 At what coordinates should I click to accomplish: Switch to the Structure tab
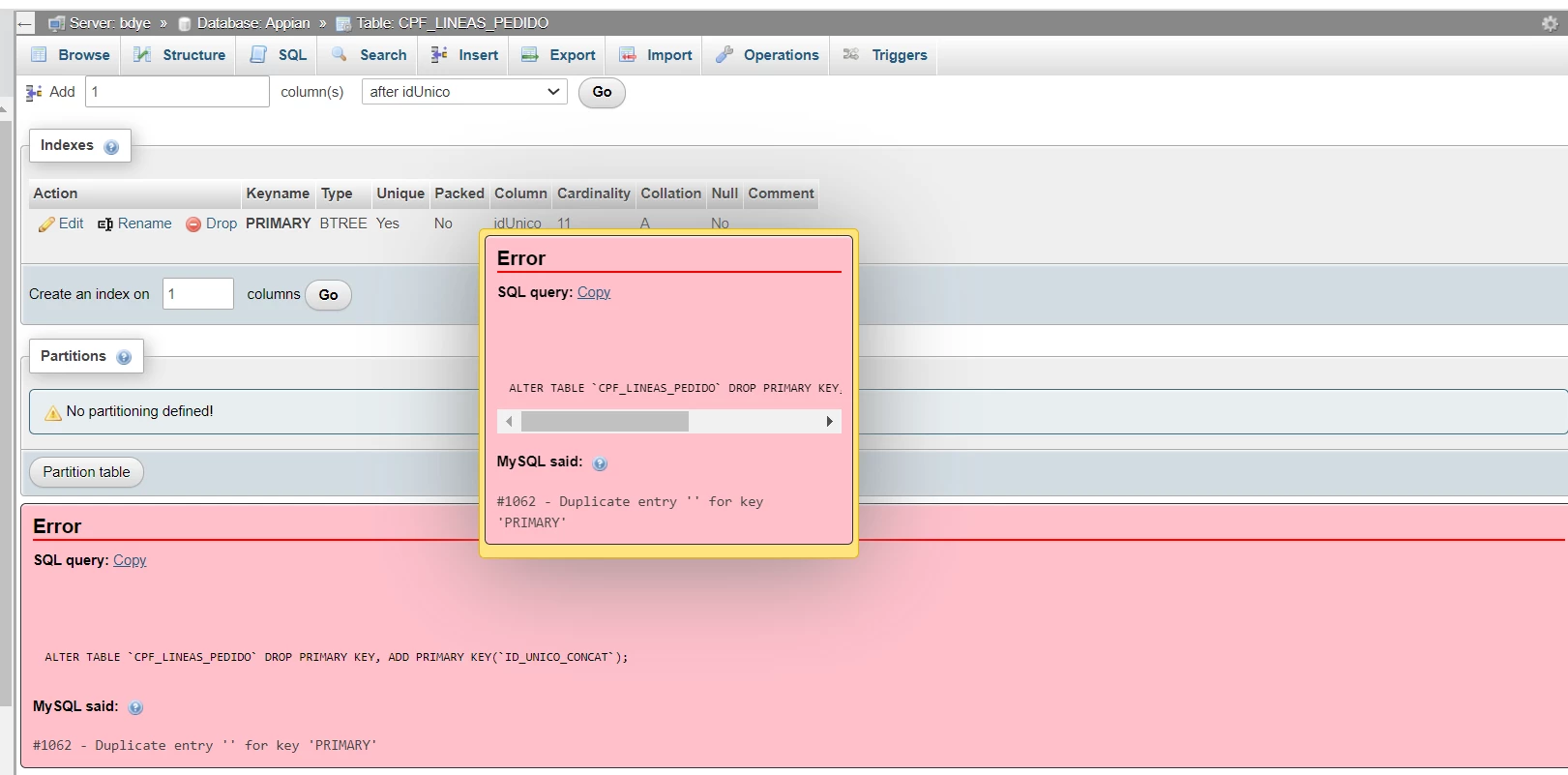click(x=180, y=55)
